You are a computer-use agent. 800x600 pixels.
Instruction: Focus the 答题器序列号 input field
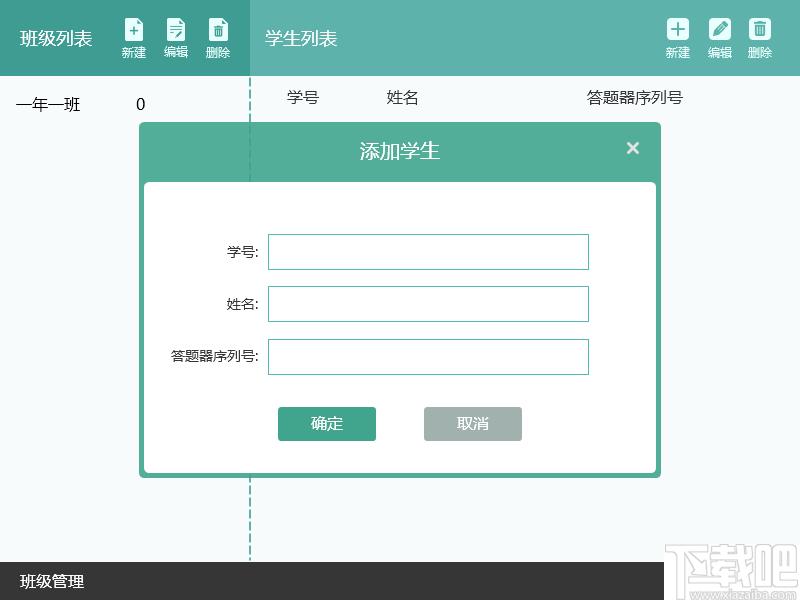point(428,357)
